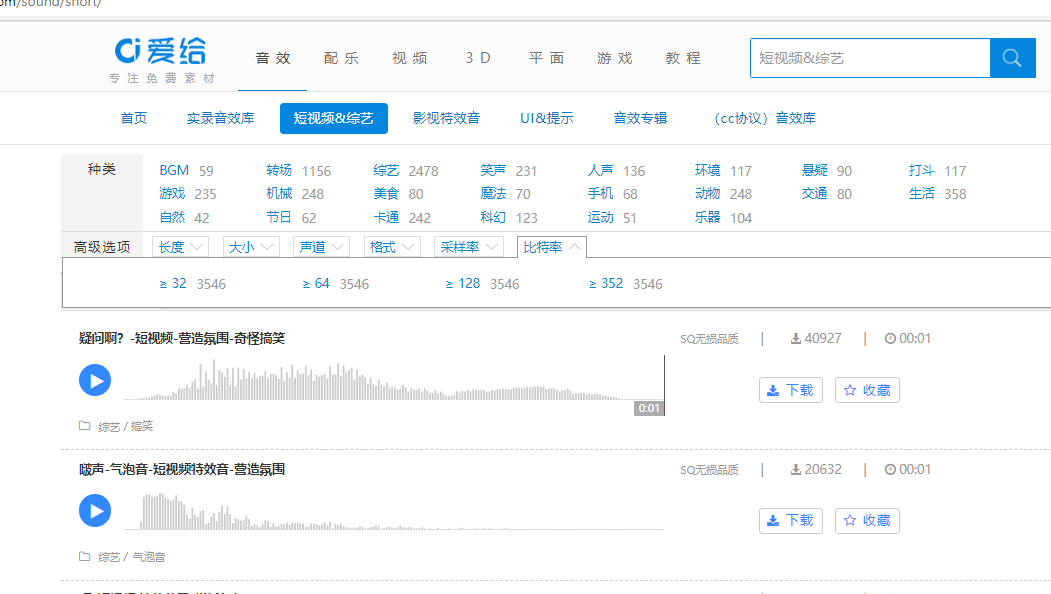The height and width of the screenshot is (594, 1051).
Task: Play the 疑问啊 sound effect
Action: pos(95,380)
